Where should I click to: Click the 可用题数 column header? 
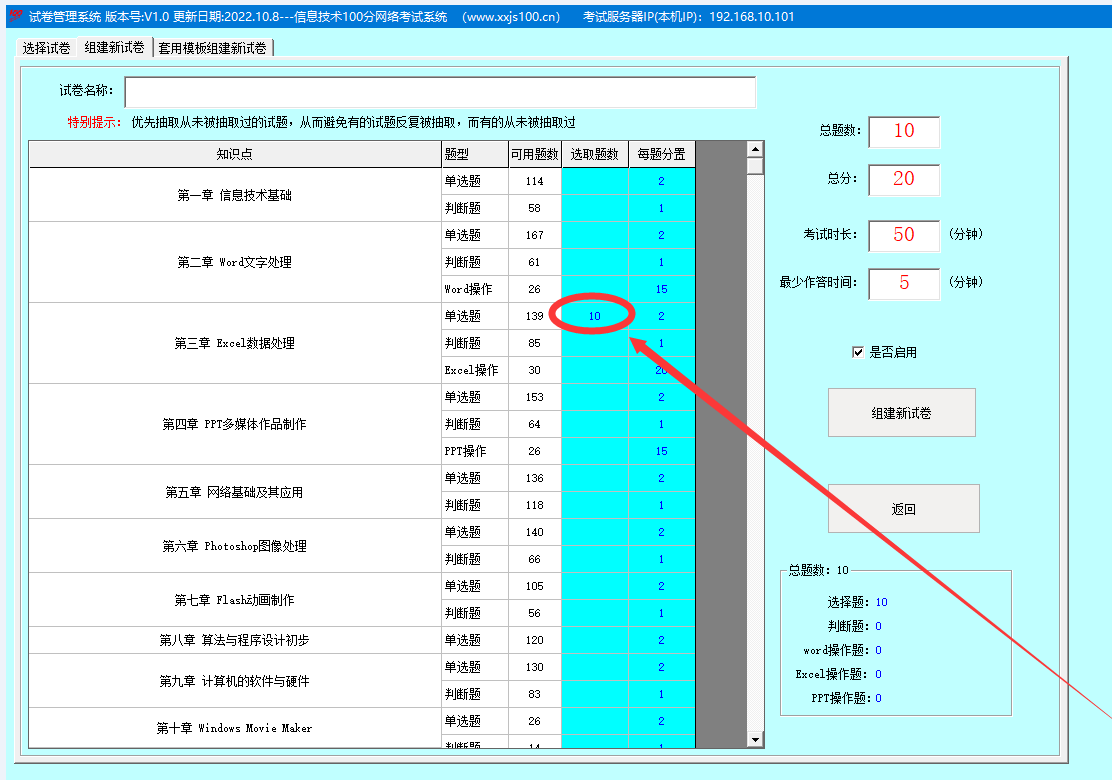click(535, 154)
